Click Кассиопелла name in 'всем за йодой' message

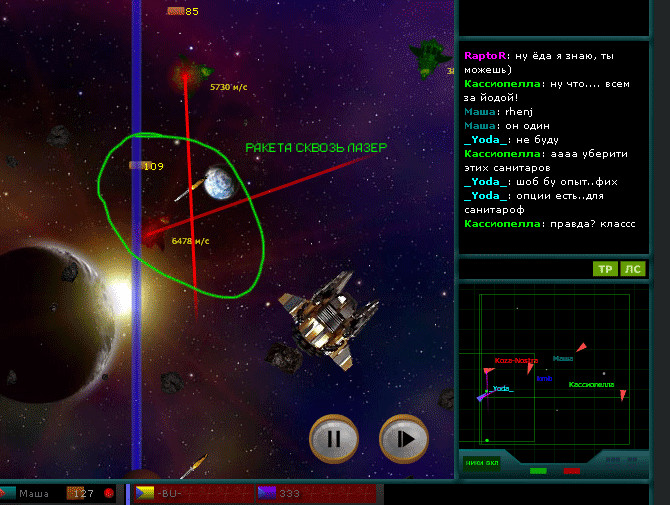click(x=502, y=84)
